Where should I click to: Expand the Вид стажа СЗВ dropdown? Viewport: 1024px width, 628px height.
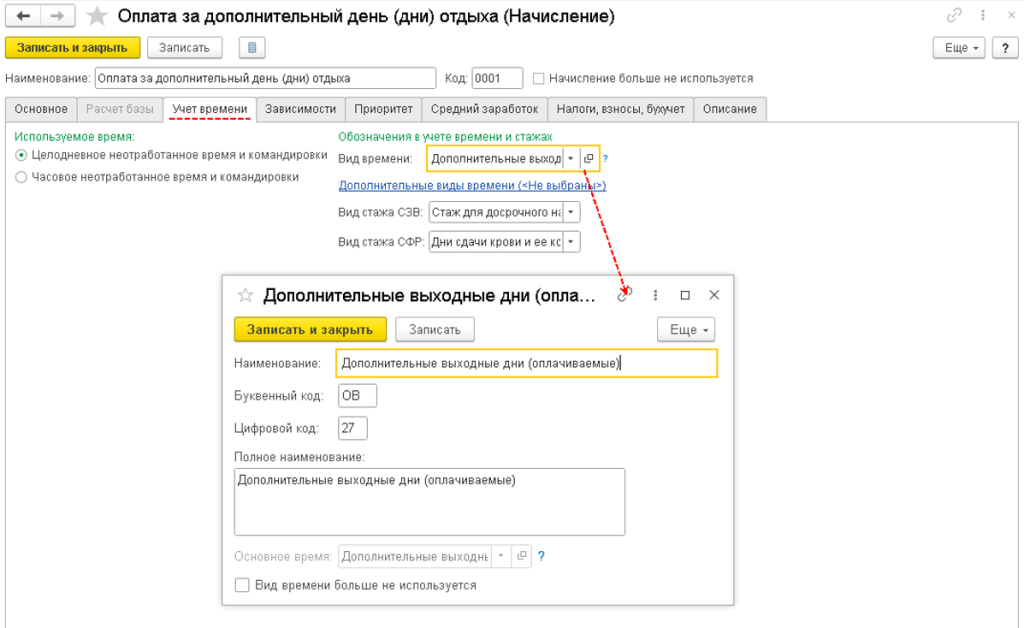click(x=570, y=212)
